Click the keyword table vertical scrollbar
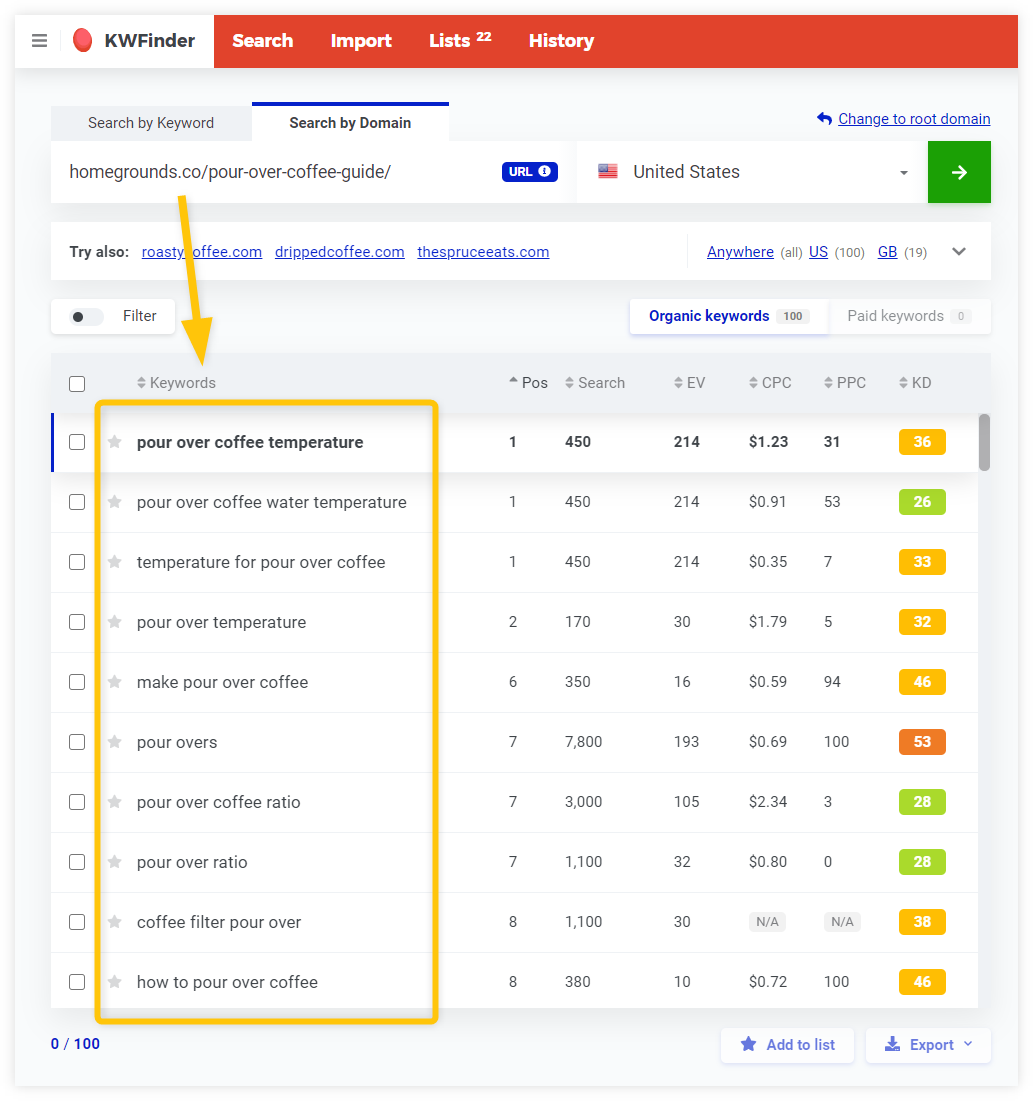 [x=984, y=442]
